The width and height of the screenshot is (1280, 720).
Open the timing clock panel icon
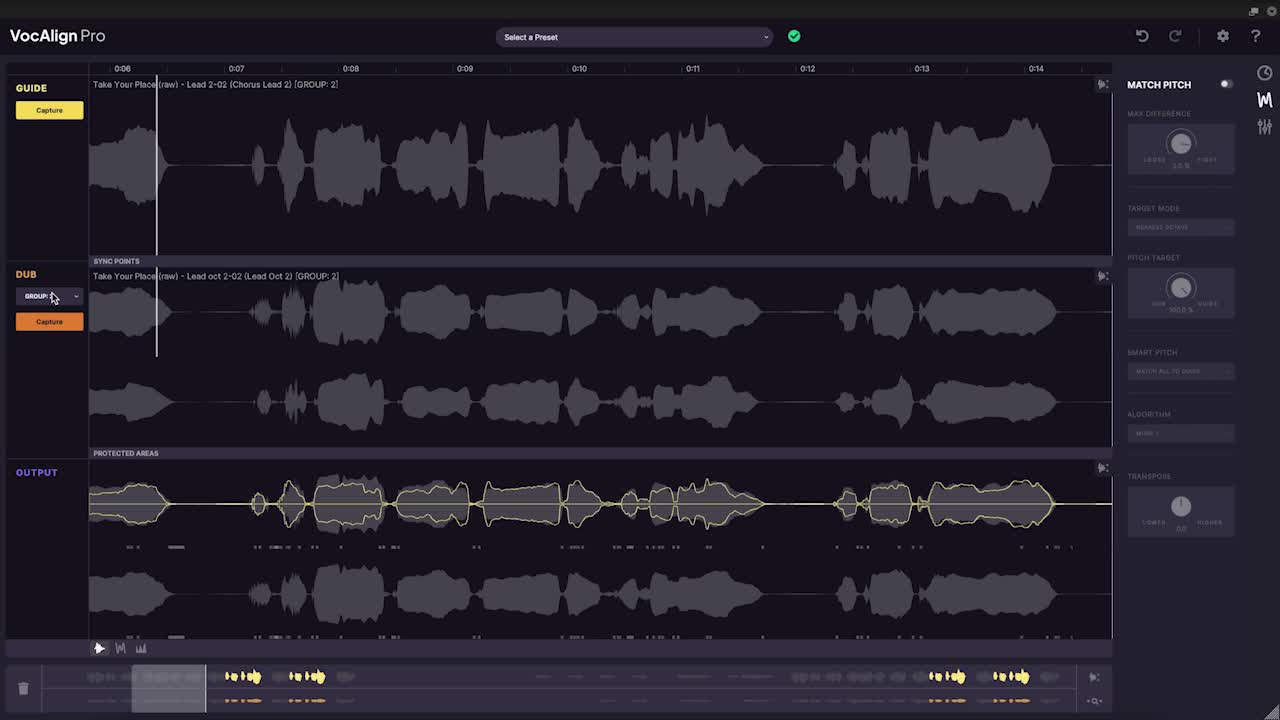pos(1264,73)
